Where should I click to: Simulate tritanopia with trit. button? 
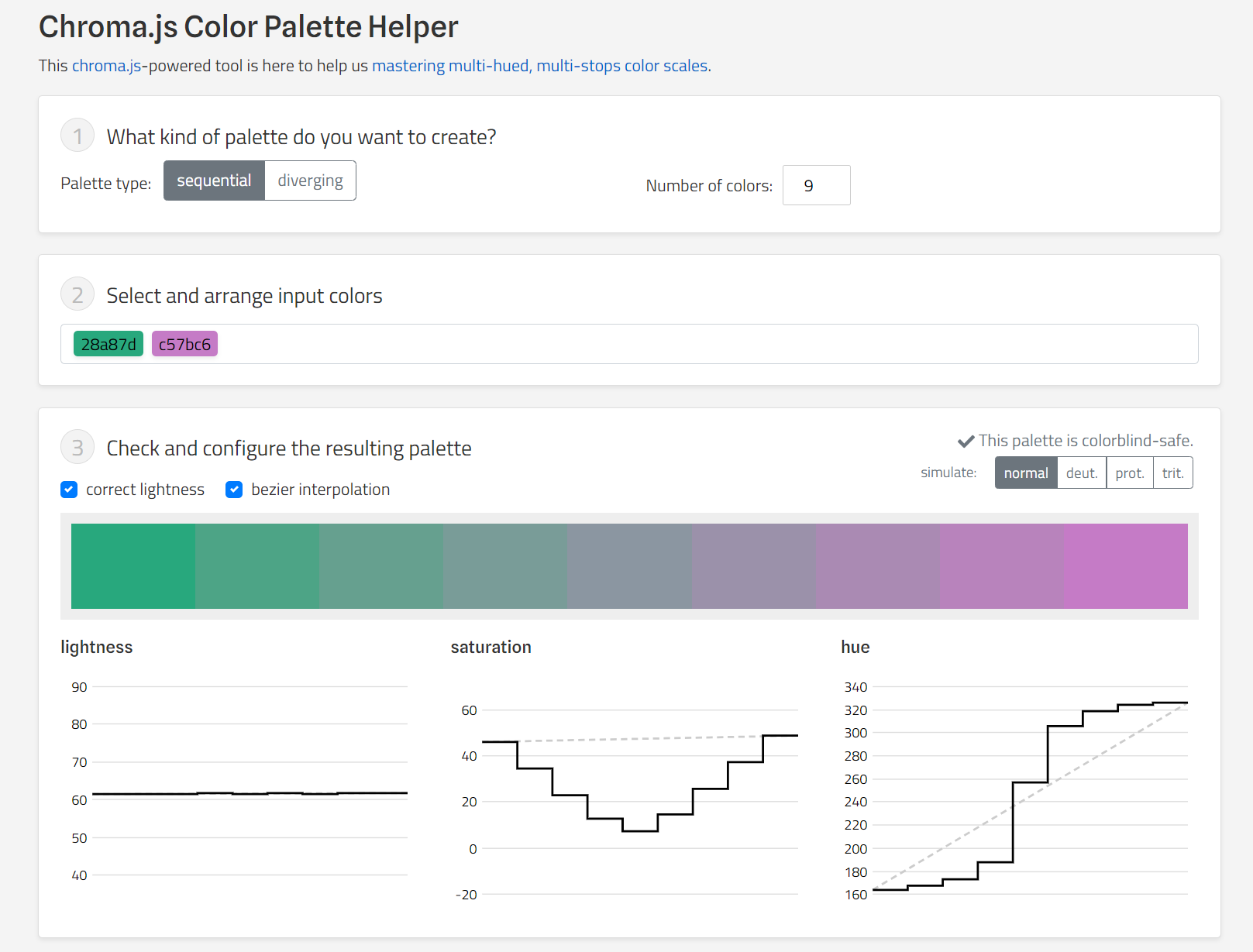[1172, 473]
